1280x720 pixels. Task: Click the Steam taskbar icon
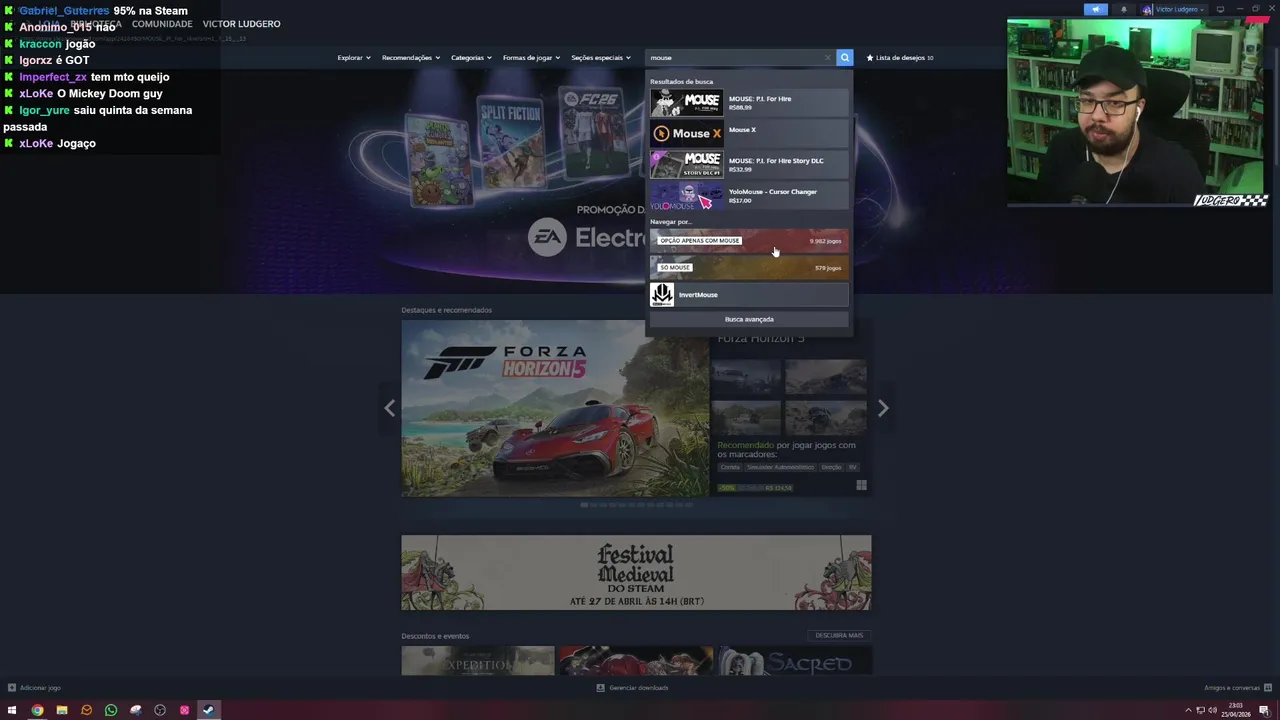[208, 711]
